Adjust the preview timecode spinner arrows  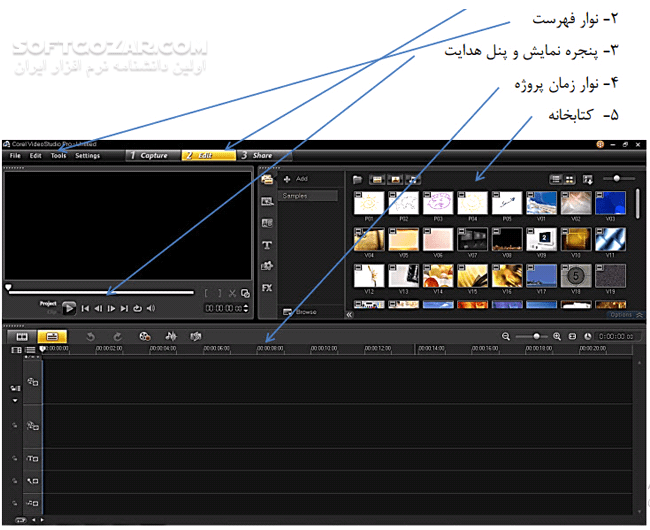pyautogui.click(x=246, y=308)
